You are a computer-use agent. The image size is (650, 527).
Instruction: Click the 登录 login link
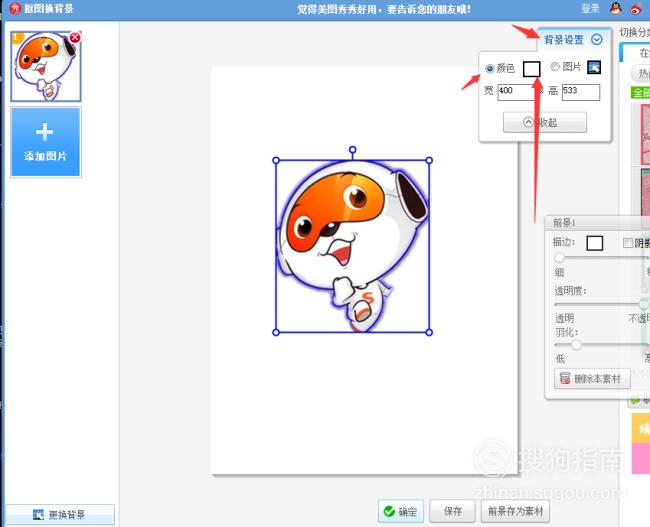click(590, 8)
